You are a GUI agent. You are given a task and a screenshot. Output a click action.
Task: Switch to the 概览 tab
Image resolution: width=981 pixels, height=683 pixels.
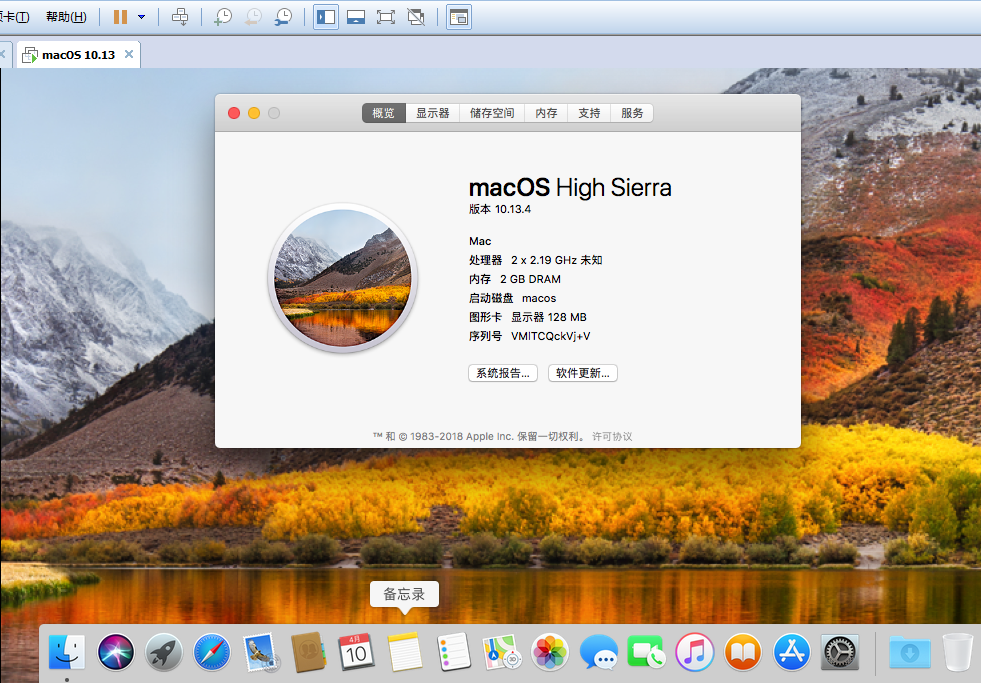384,113
